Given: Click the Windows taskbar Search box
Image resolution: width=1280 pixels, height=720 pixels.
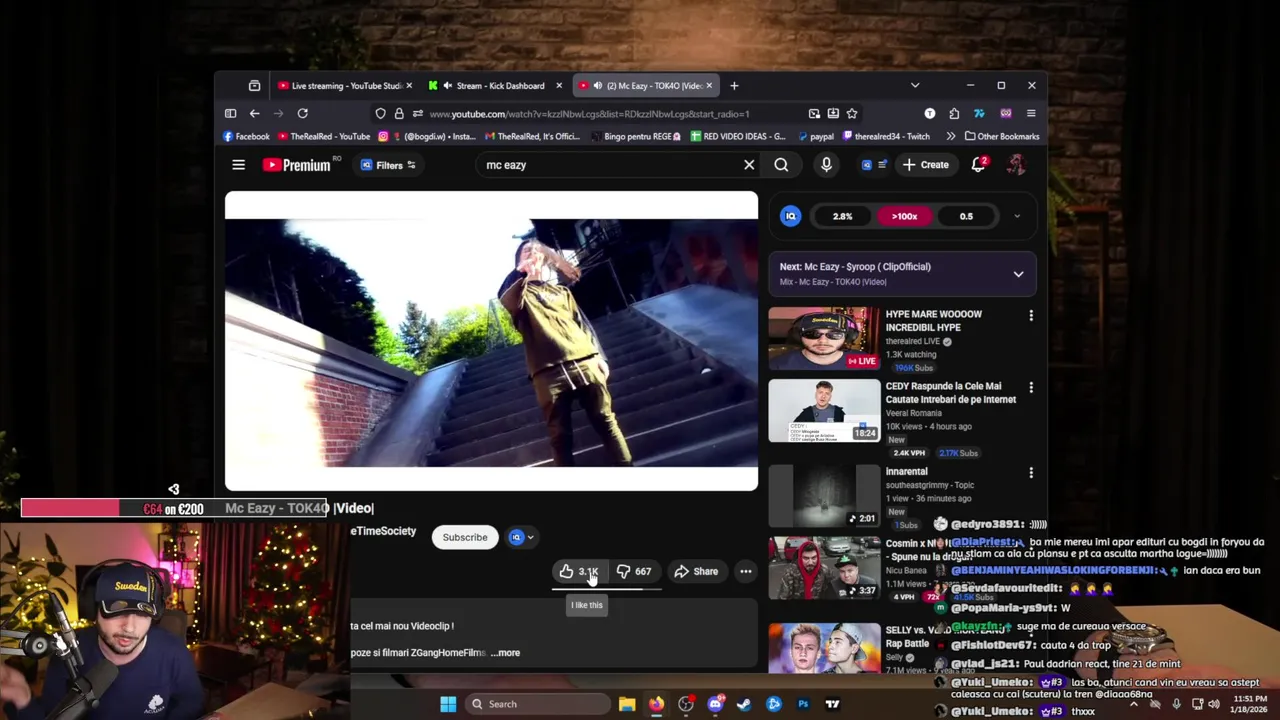Looking at the screenshot, I should click(537, 704).
